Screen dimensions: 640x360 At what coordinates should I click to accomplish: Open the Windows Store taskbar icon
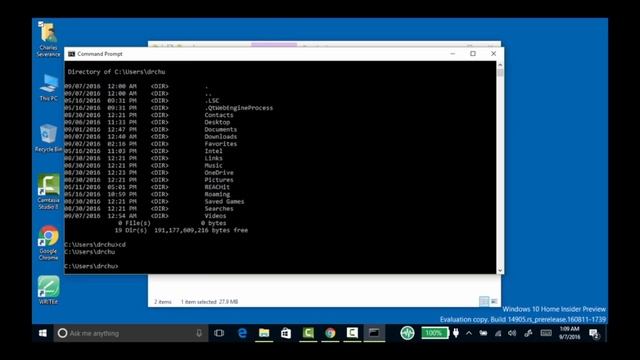click(286, 333)
